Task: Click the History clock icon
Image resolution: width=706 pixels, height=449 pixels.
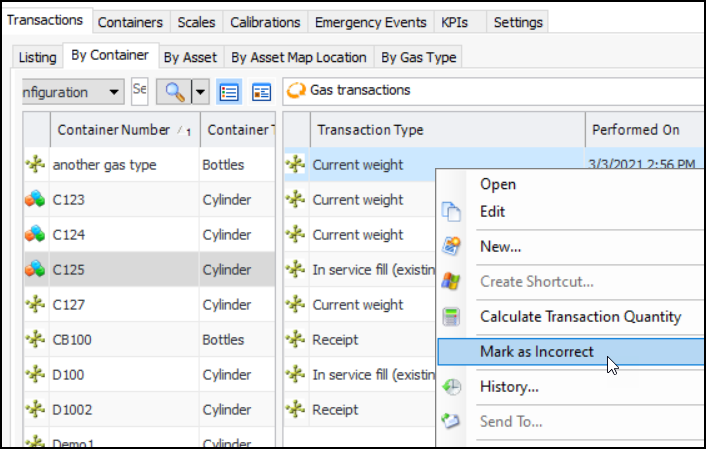Action: (x=452, y=387)
